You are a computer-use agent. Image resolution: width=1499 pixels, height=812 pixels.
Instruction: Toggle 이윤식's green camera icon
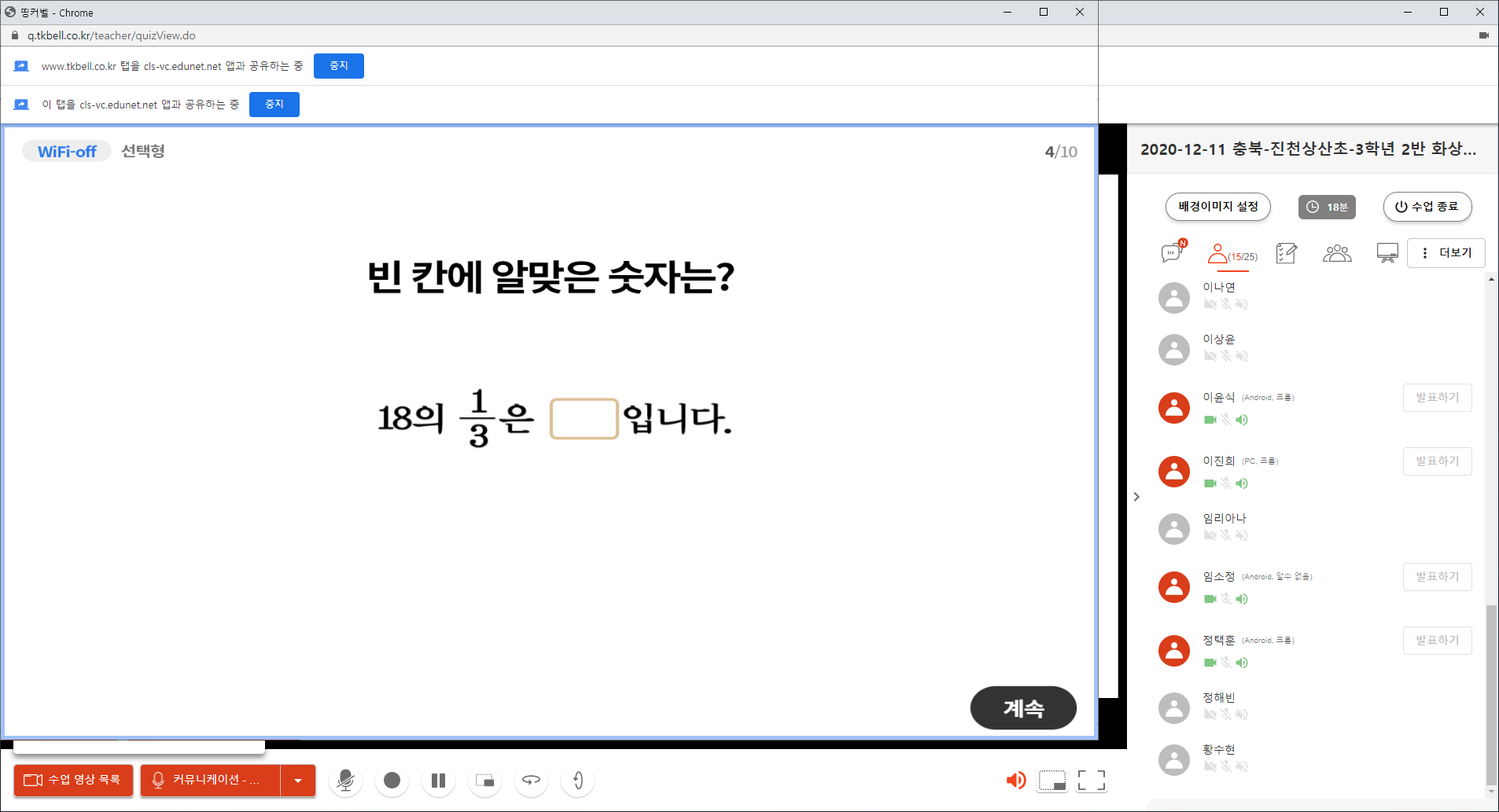[1210, 420]
